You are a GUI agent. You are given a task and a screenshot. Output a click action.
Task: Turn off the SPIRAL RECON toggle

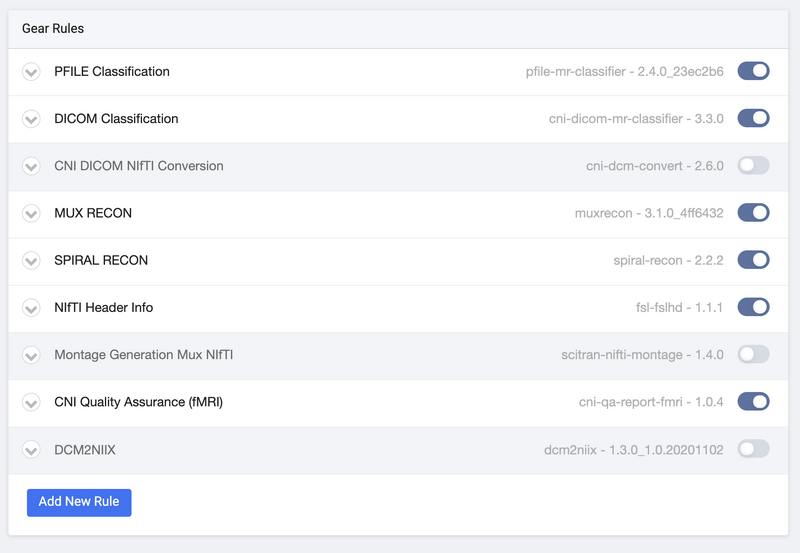click(x=753, y=260)
